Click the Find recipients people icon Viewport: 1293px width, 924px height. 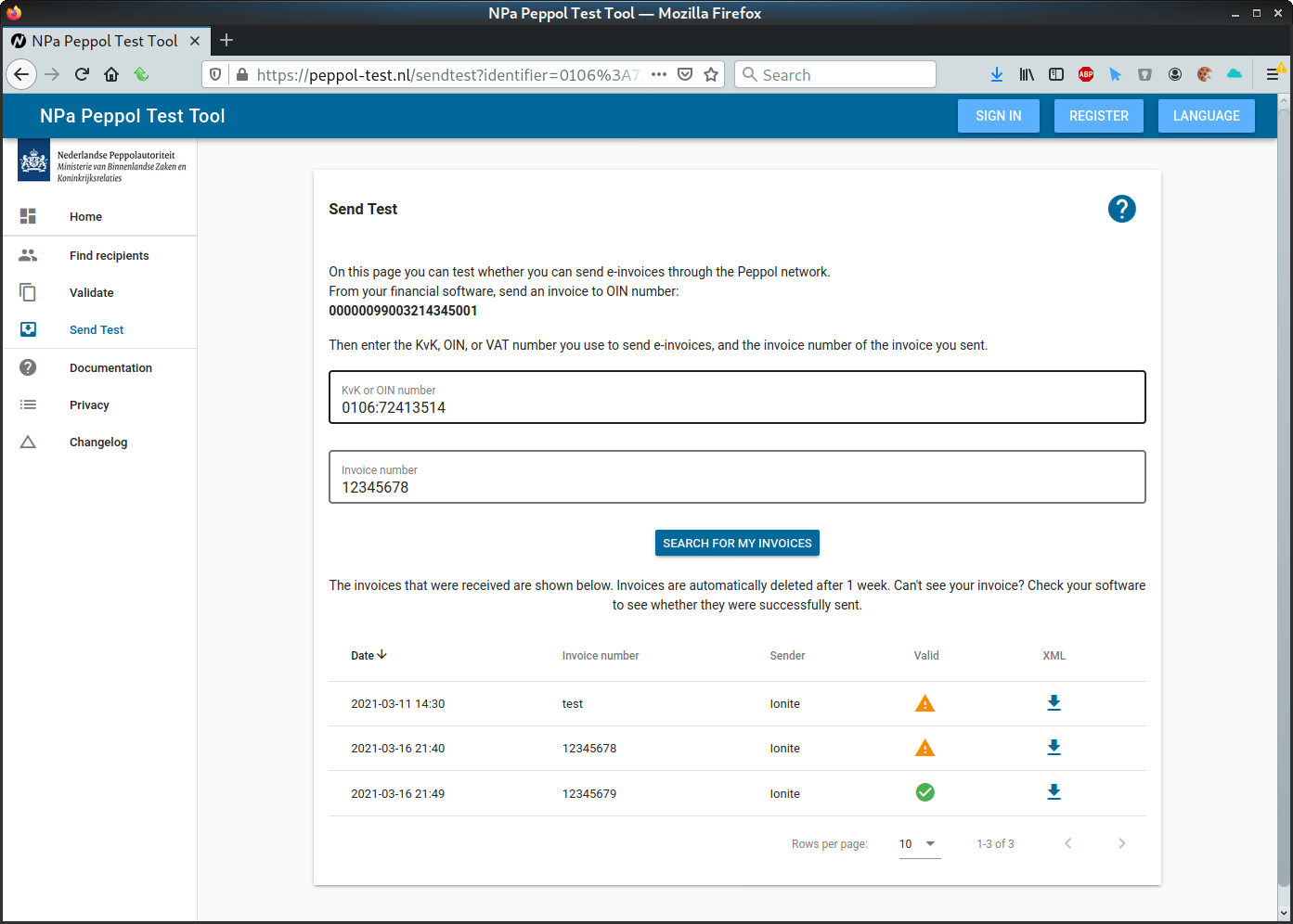pos(28,255)
